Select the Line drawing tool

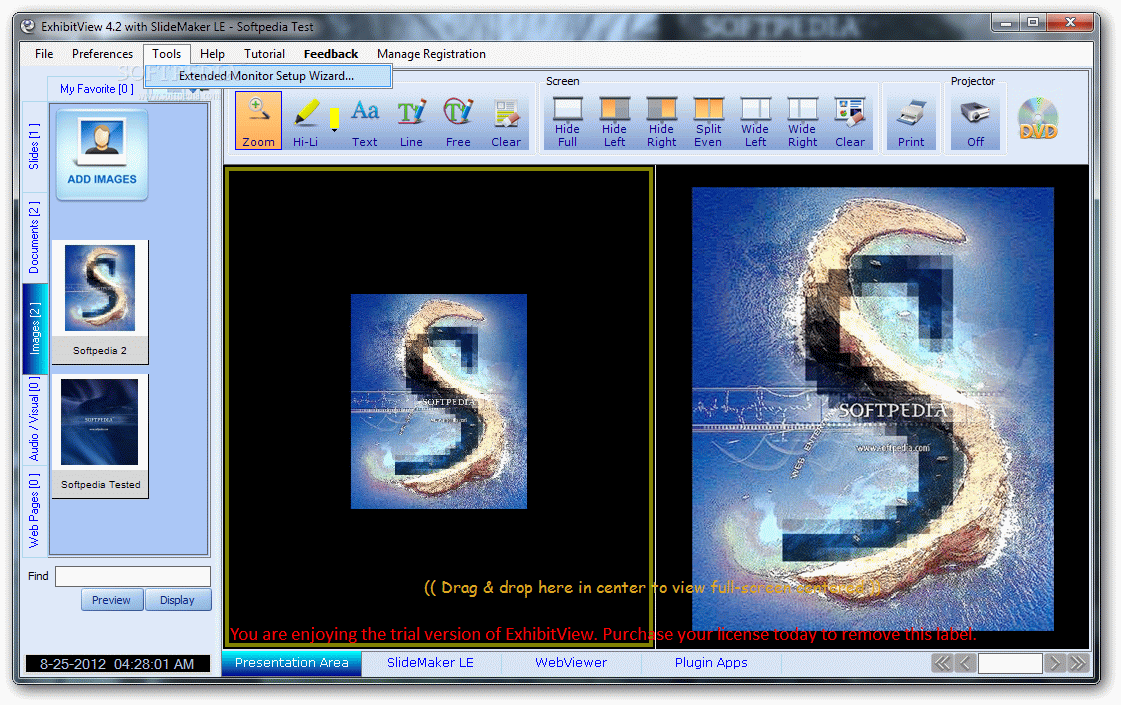tap(411, 122)
